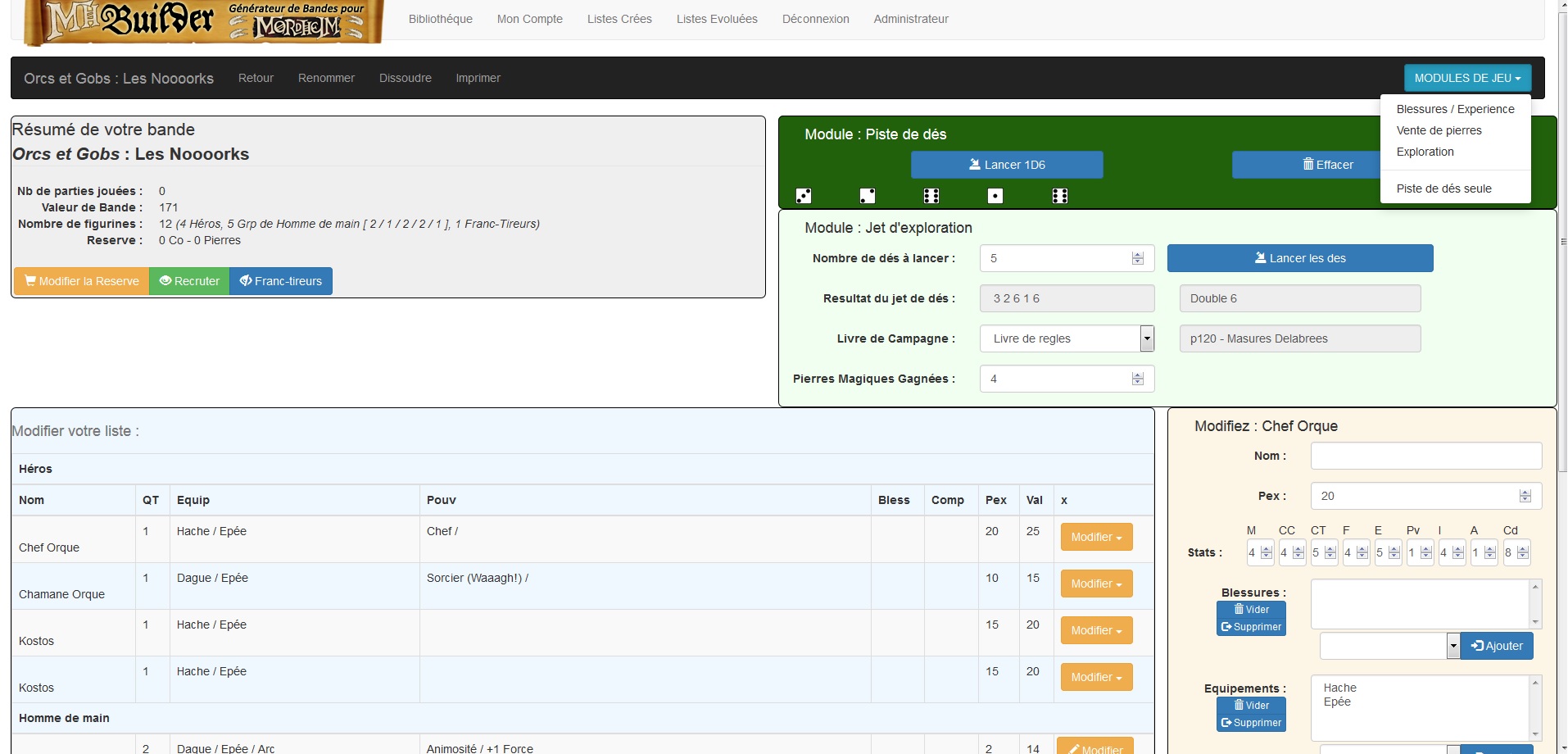This screenshot has width=1568, height=754.
Task: Open the Blessures selection dropdown arrow
Action: point(1453,646)
